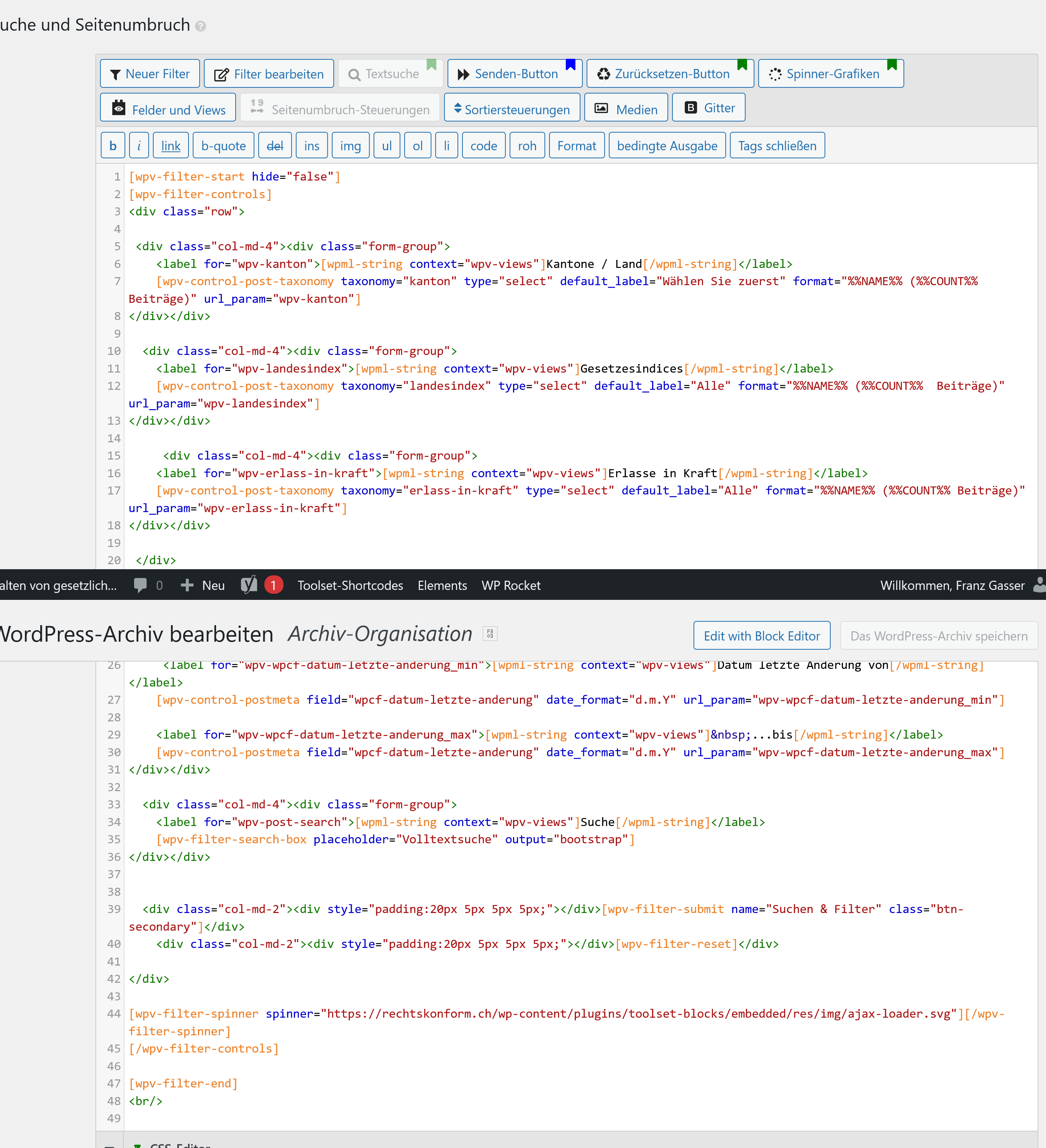The height and width of the screenshot is (1148, 1046).
Task: Click <br/> on line 48
Action: click(x=146, y=1101)
